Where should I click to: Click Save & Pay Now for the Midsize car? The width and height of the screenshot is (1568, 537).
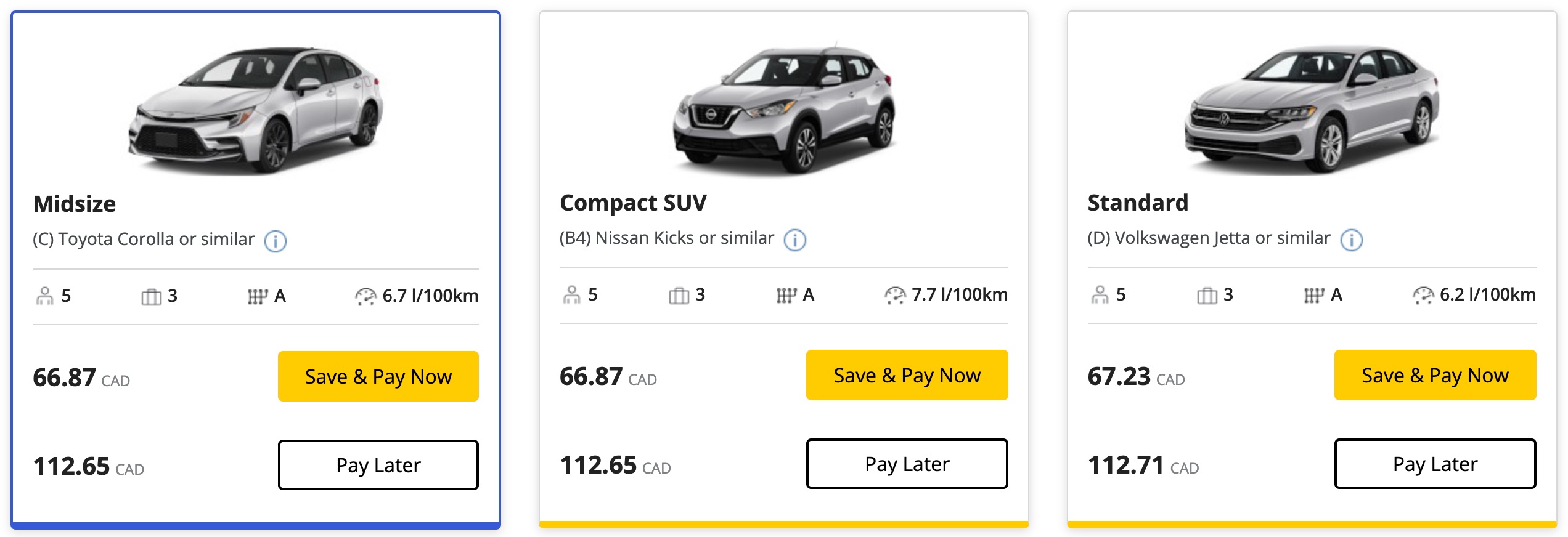click(377, 376)
